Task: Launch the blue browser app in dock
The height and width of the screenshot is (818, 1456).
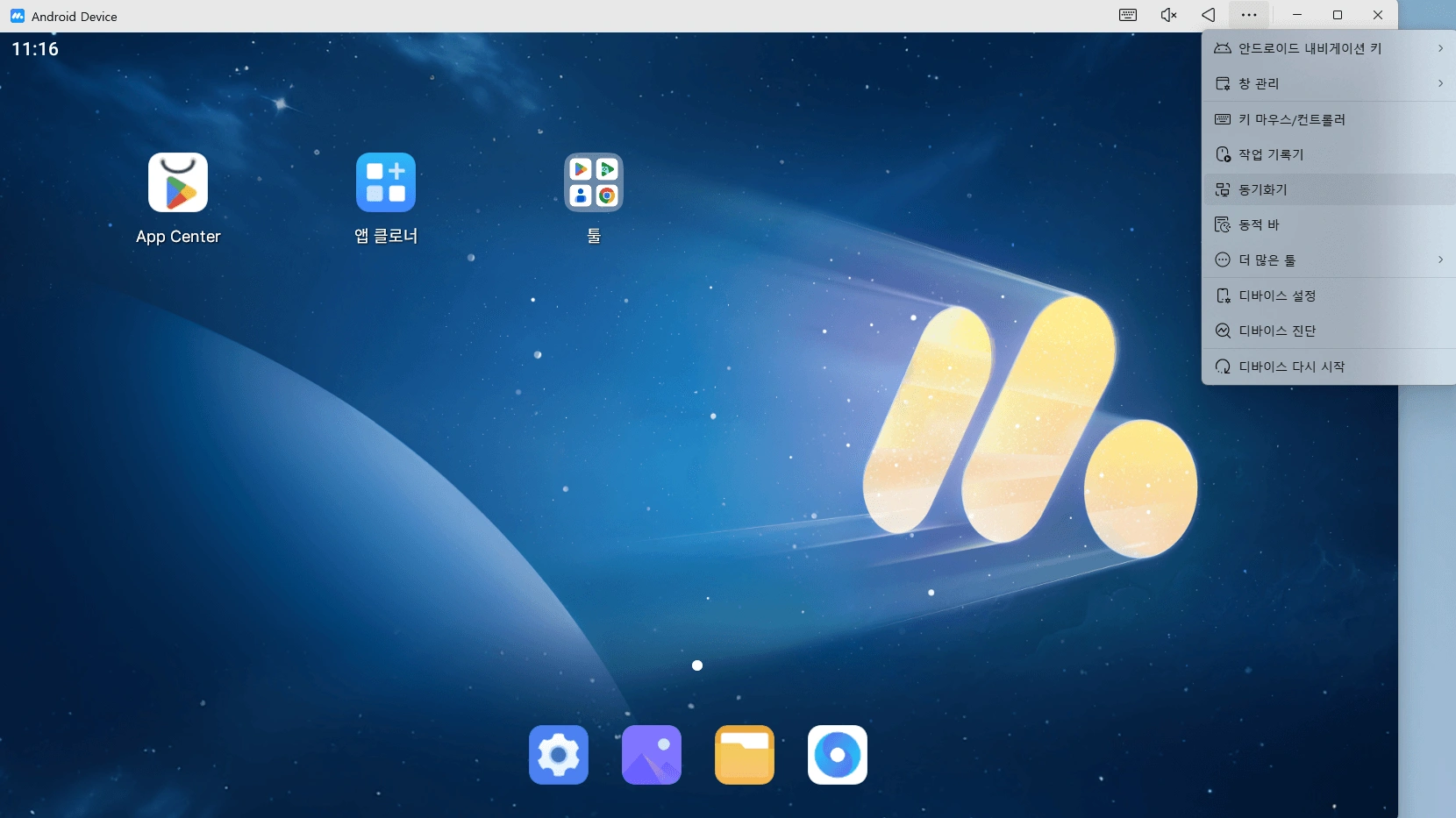Action: [x=838, y=754]
